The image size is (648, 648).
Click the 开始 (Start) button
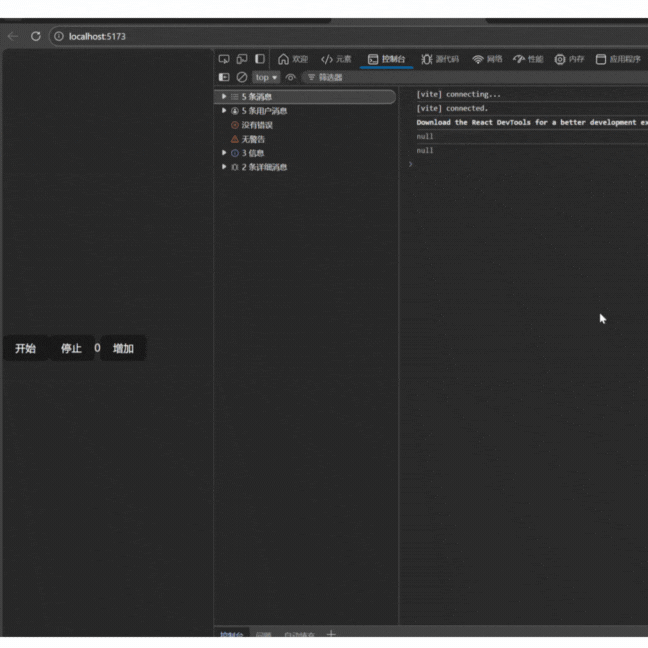(x=26, y=348)
